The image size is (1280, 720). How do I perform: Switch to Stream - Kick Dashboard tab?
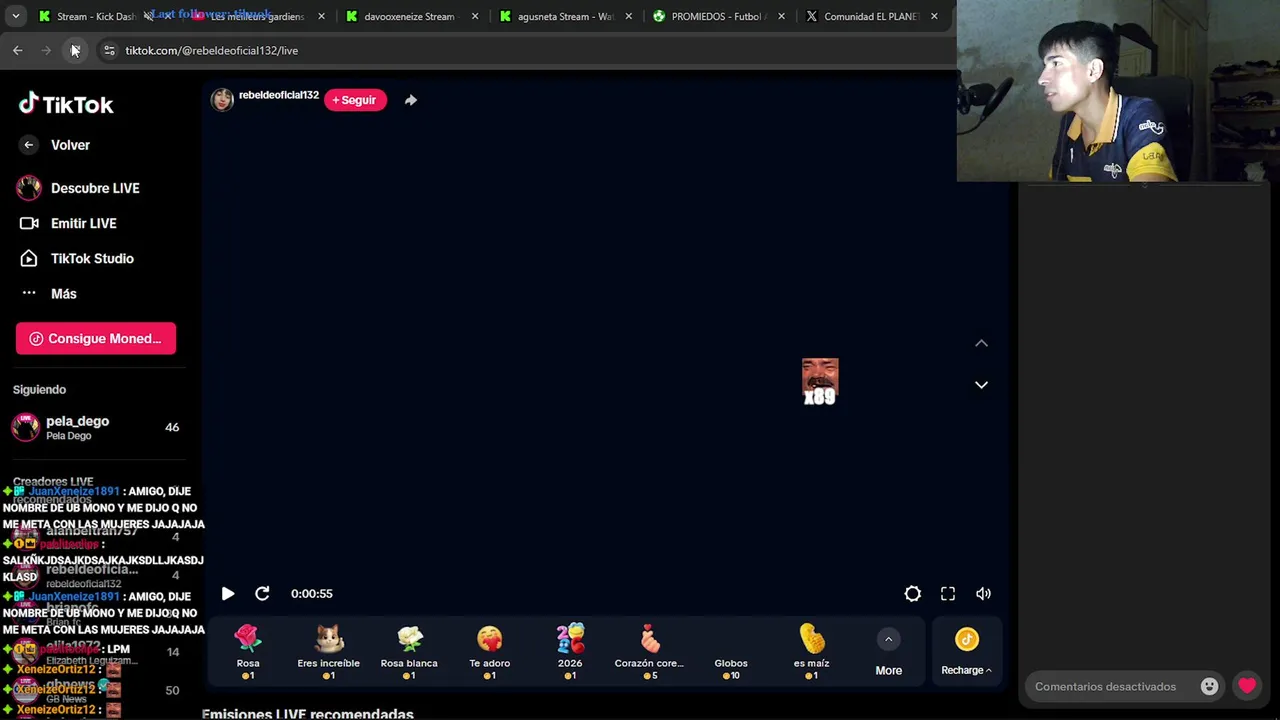pyautogui.click(x=88, y=16)
